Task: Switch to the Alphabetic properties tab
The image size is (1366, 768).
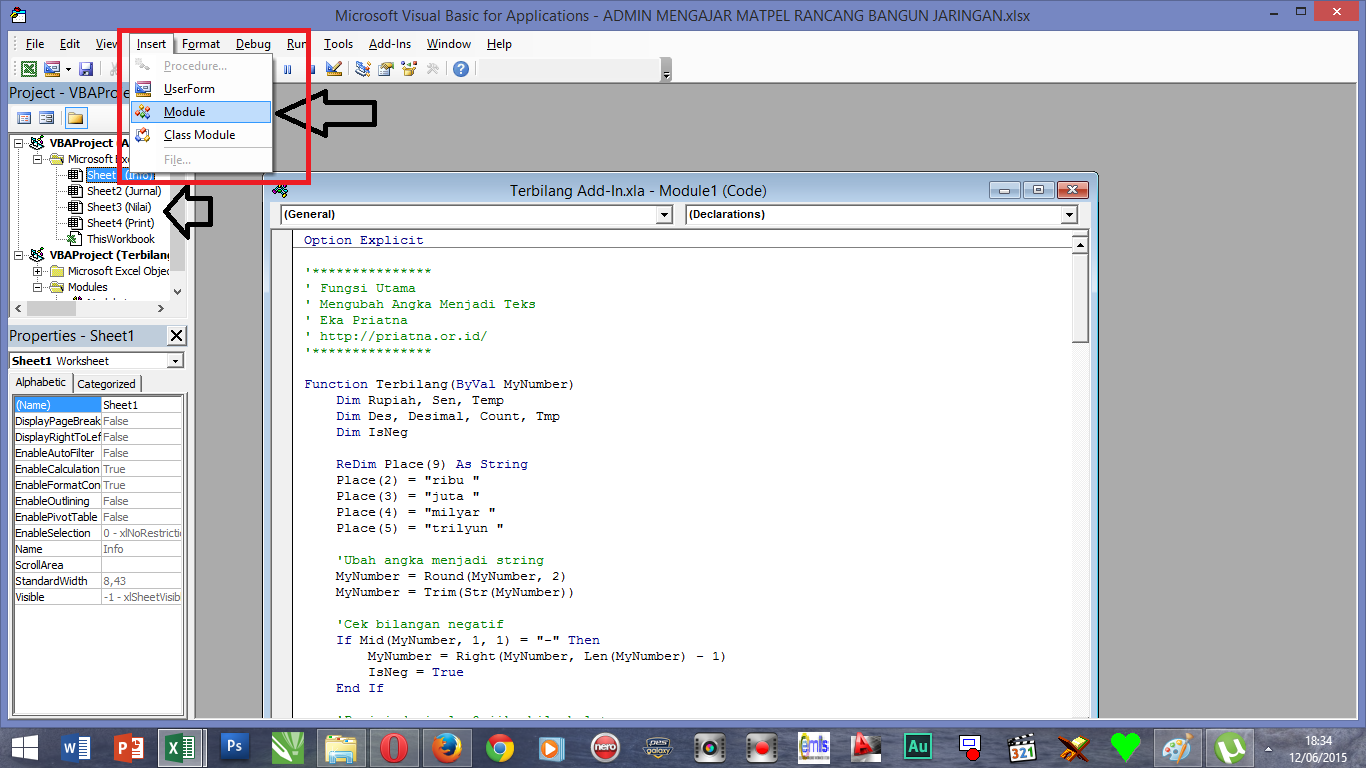Action: (x=41, y=382)
